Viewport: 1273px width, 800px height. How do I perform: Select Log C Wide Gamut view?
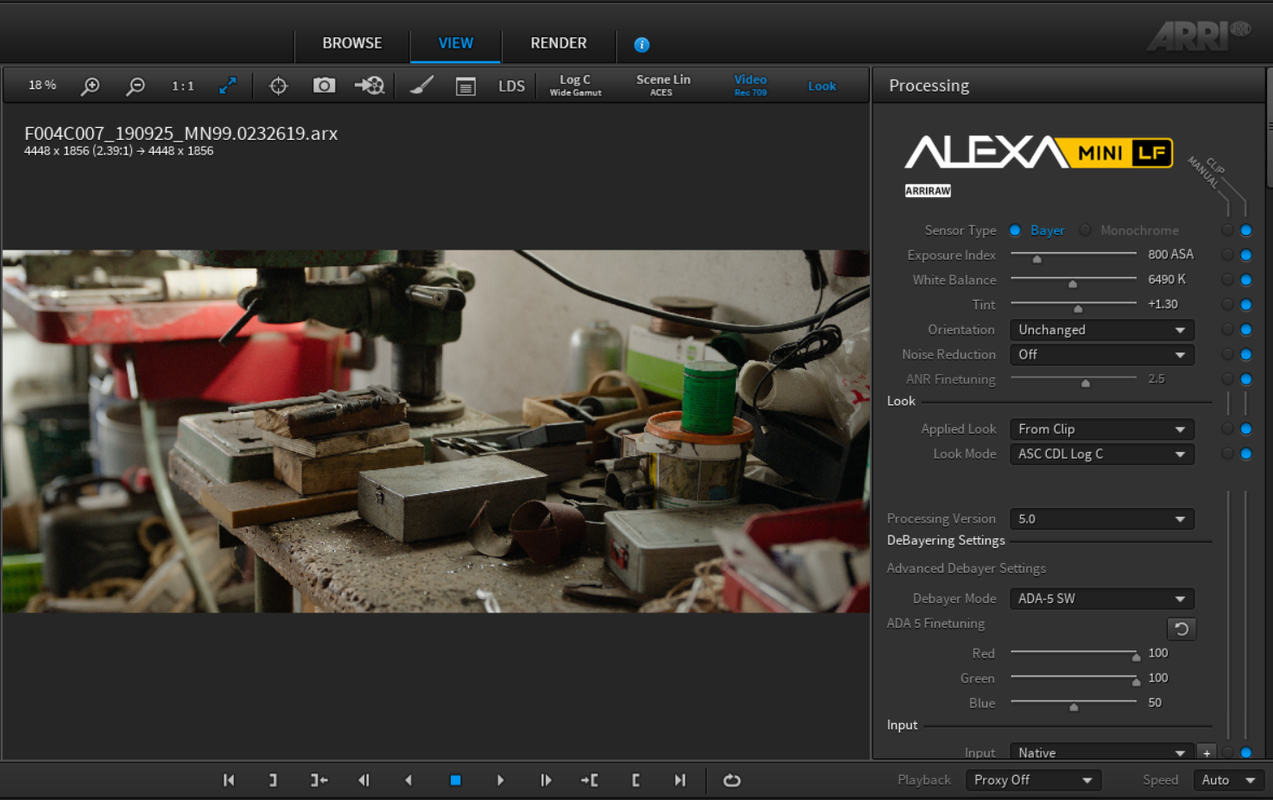point(575,85)
